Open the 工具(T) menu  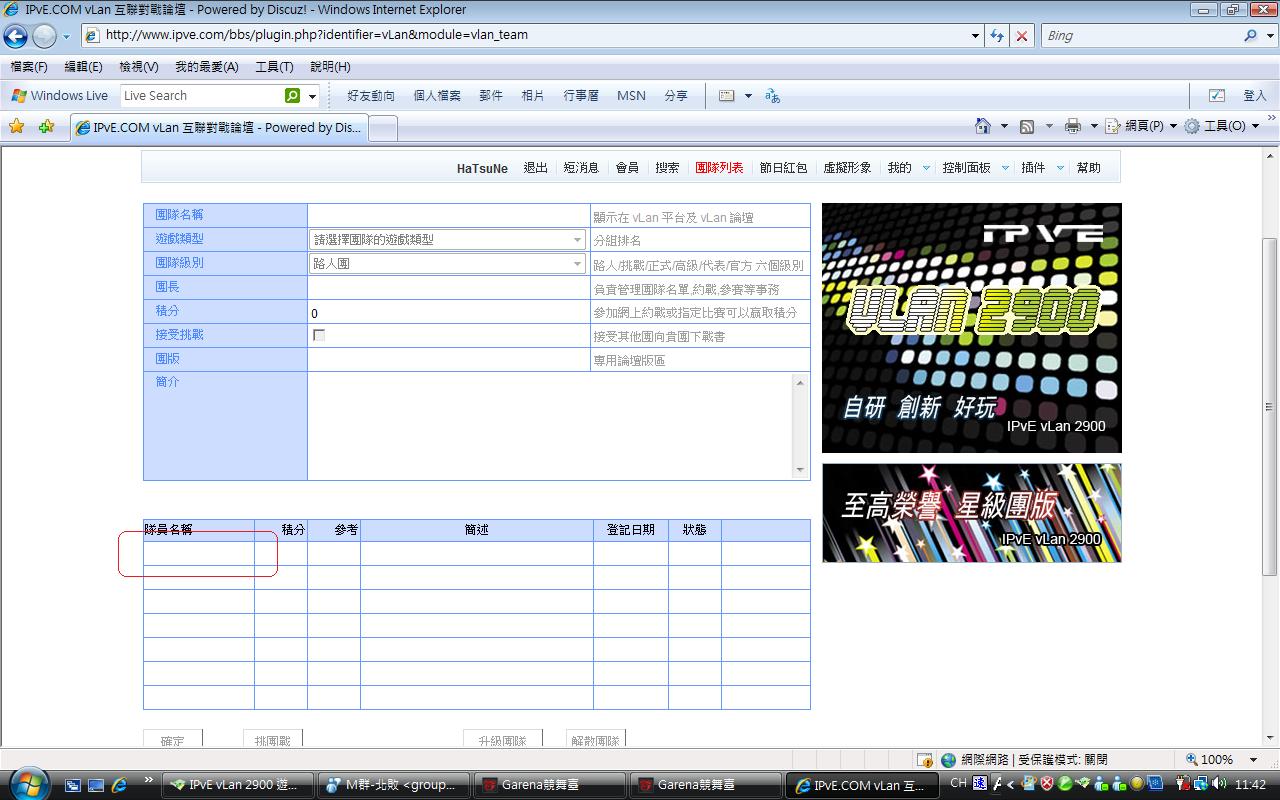[x=274, y=67]
